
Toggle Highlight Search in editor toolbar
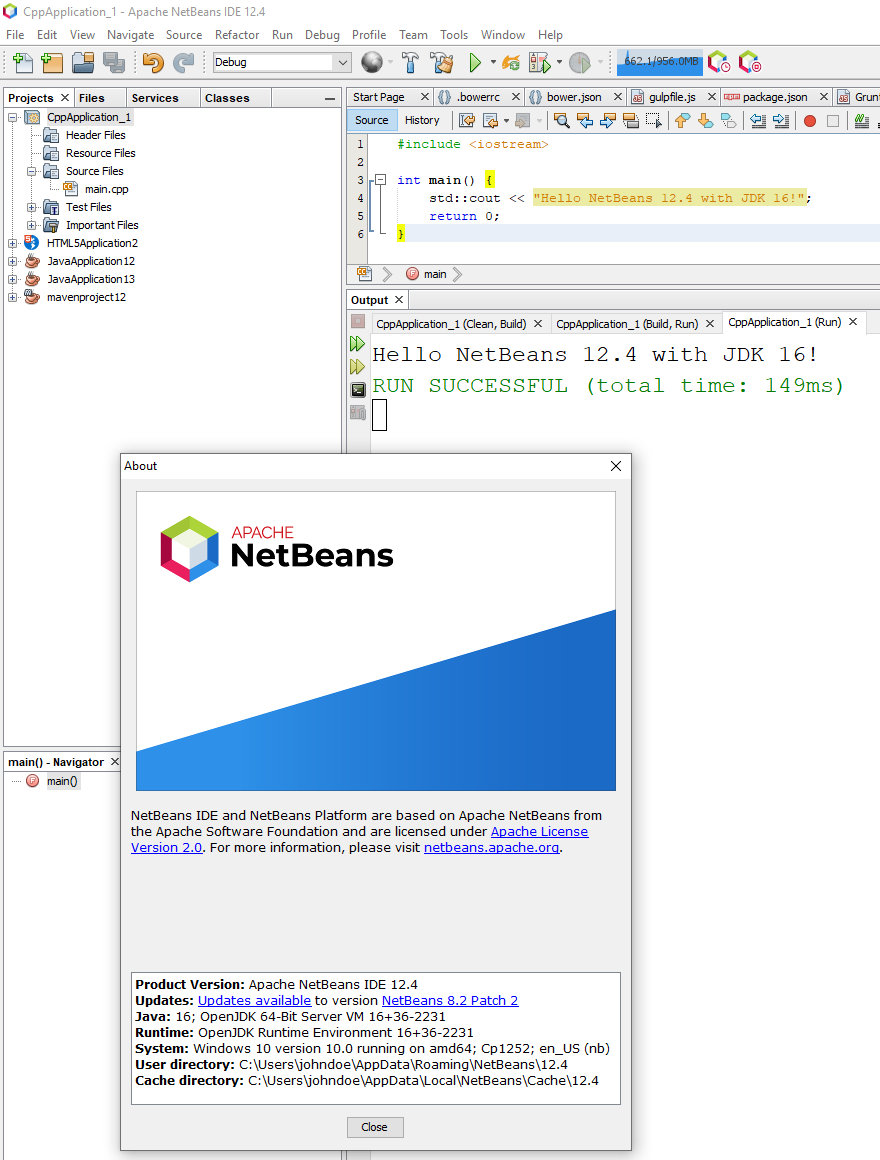(x=631, y=121)
